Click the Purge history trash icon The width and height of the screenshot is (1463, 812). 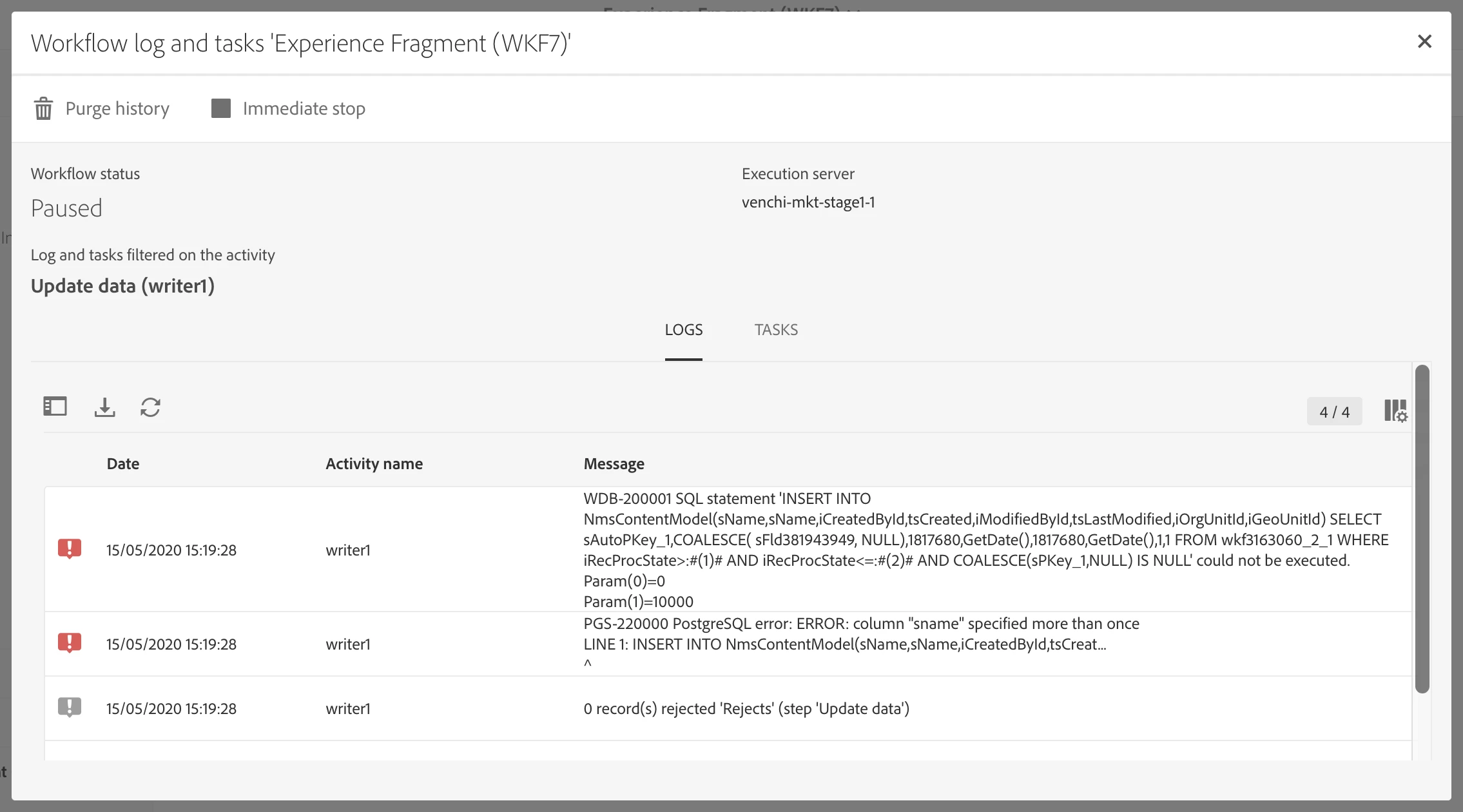click(43, 108)
